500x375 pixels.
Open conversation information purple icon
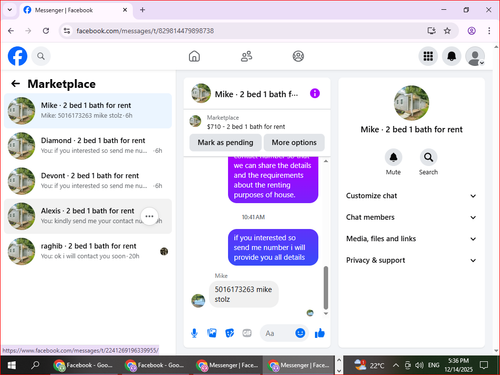(x=315, y=93)
